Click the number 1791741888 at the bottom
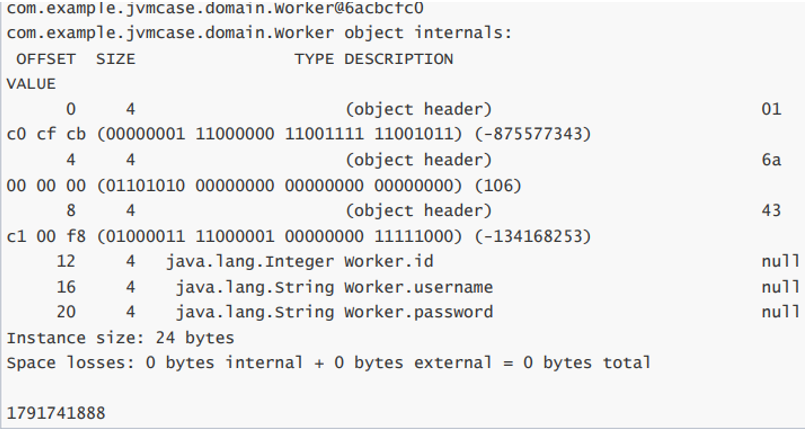Viewport: 805px width, 429px height. (x=56, y=412)
